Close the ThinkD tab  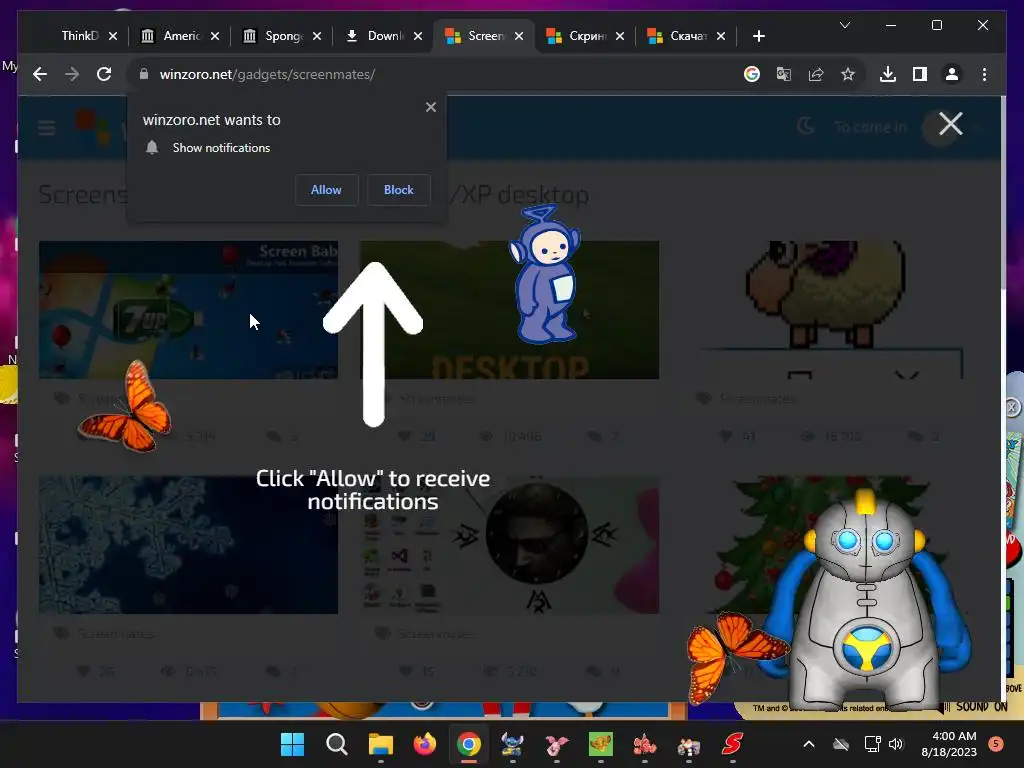[x=113, y=36]
